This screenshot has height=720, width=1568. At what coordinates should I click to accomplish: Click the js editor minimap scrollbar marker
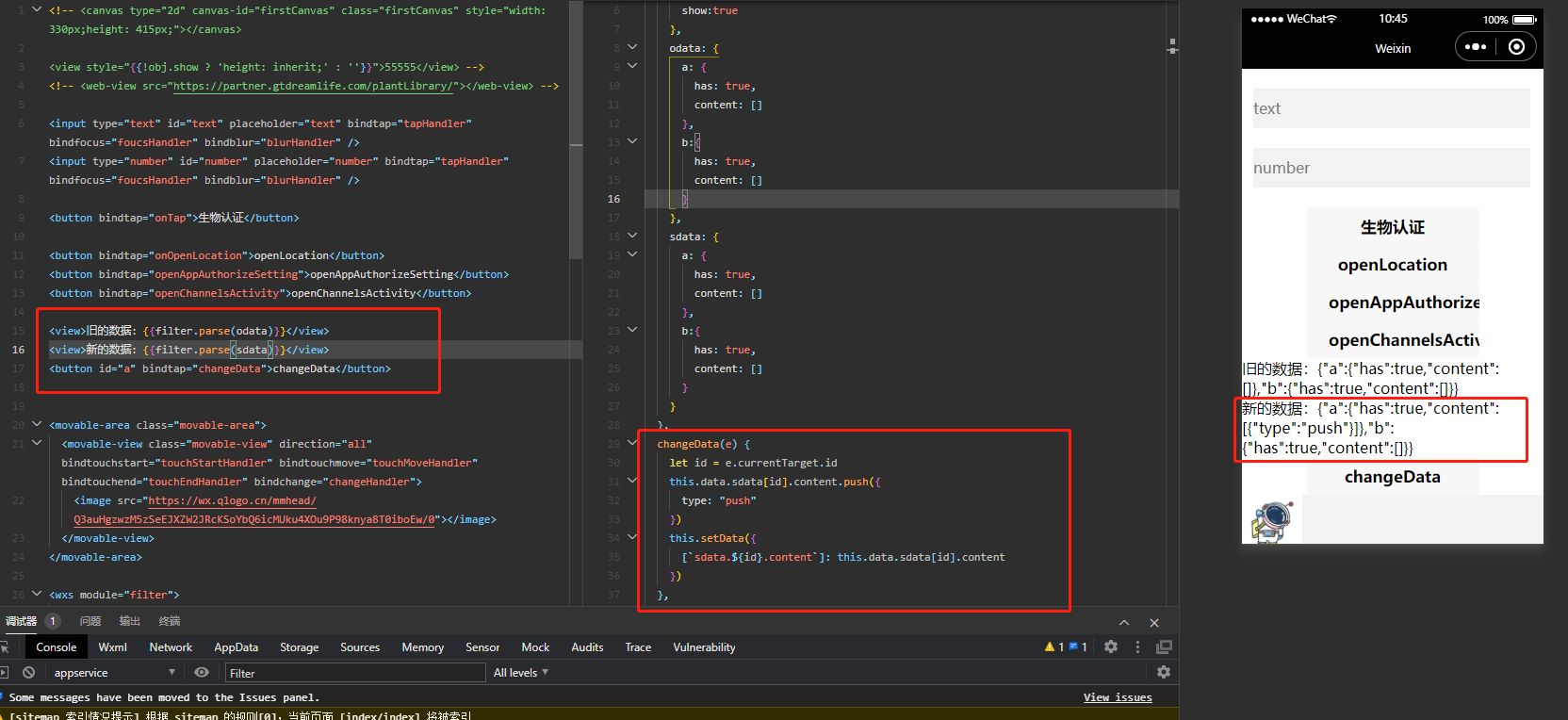tap(1172, 46)
